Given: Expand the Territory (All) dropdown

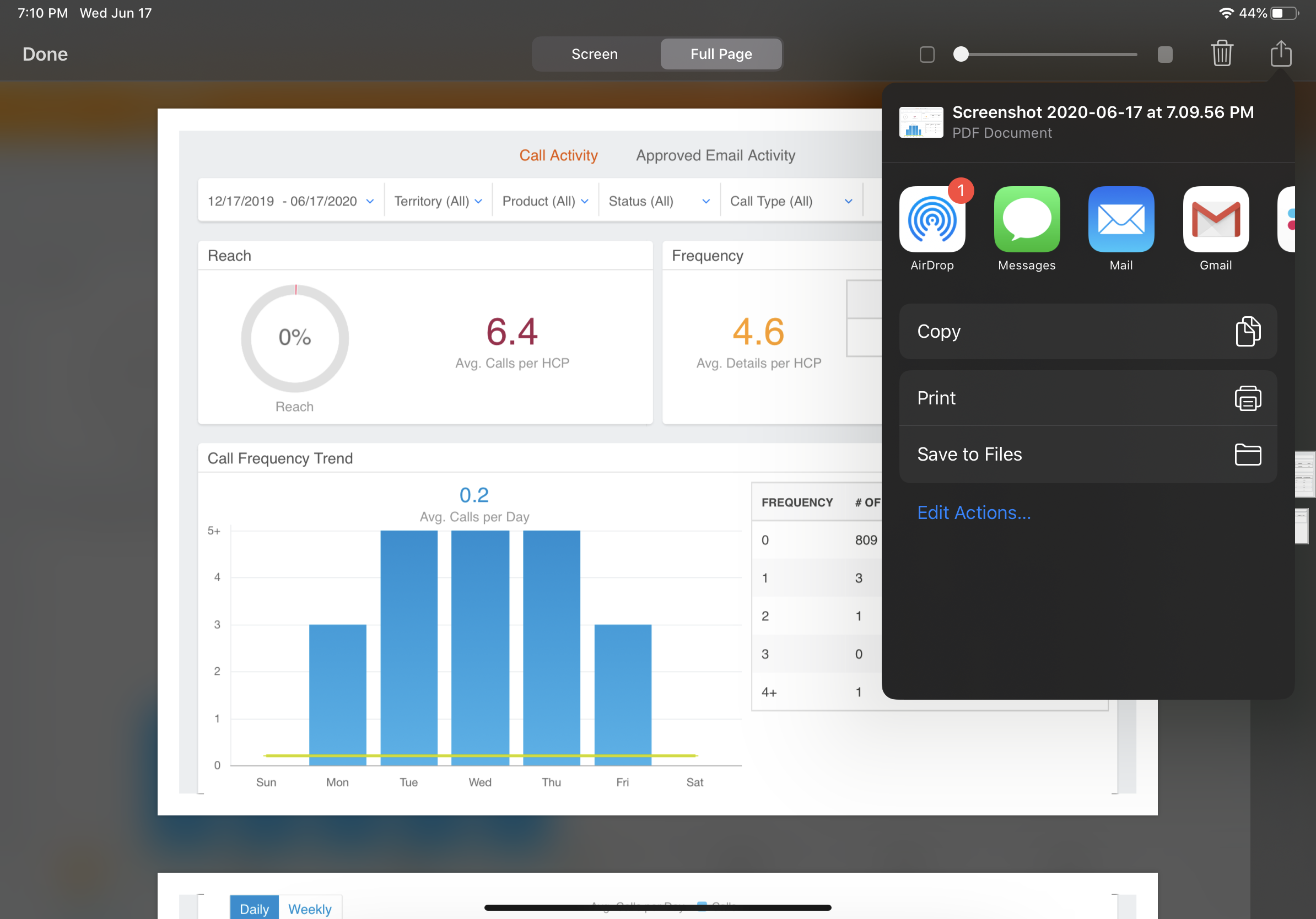Looking at the screenshot, I should [438, 201].
